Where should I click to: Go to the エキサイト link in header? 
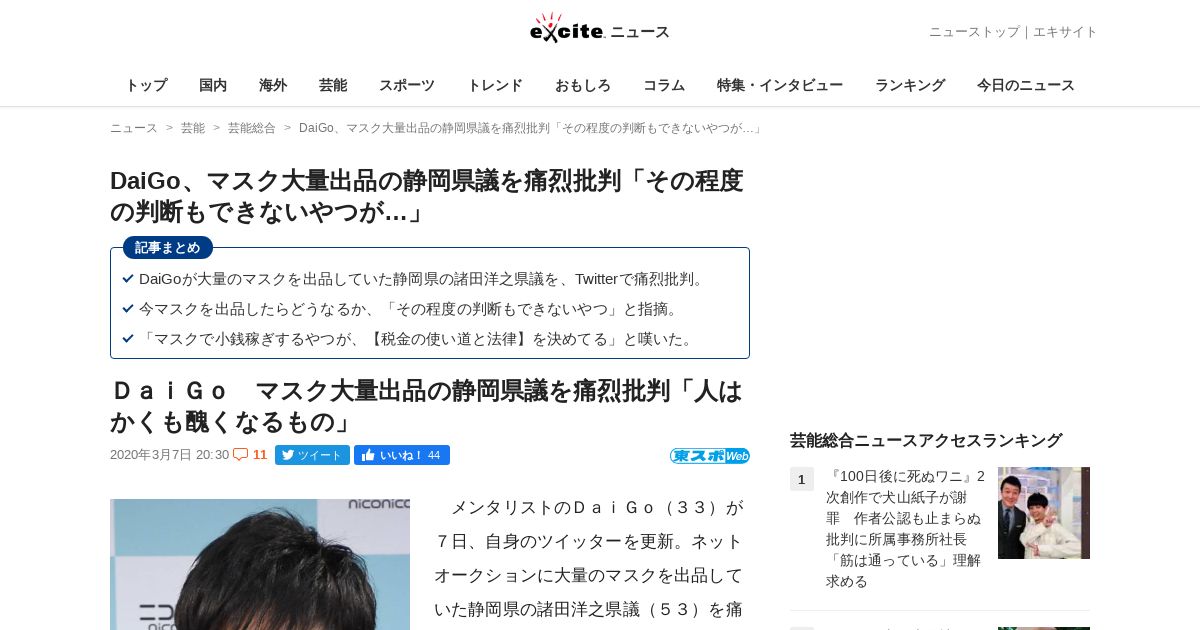click(x=1065, y=32)
